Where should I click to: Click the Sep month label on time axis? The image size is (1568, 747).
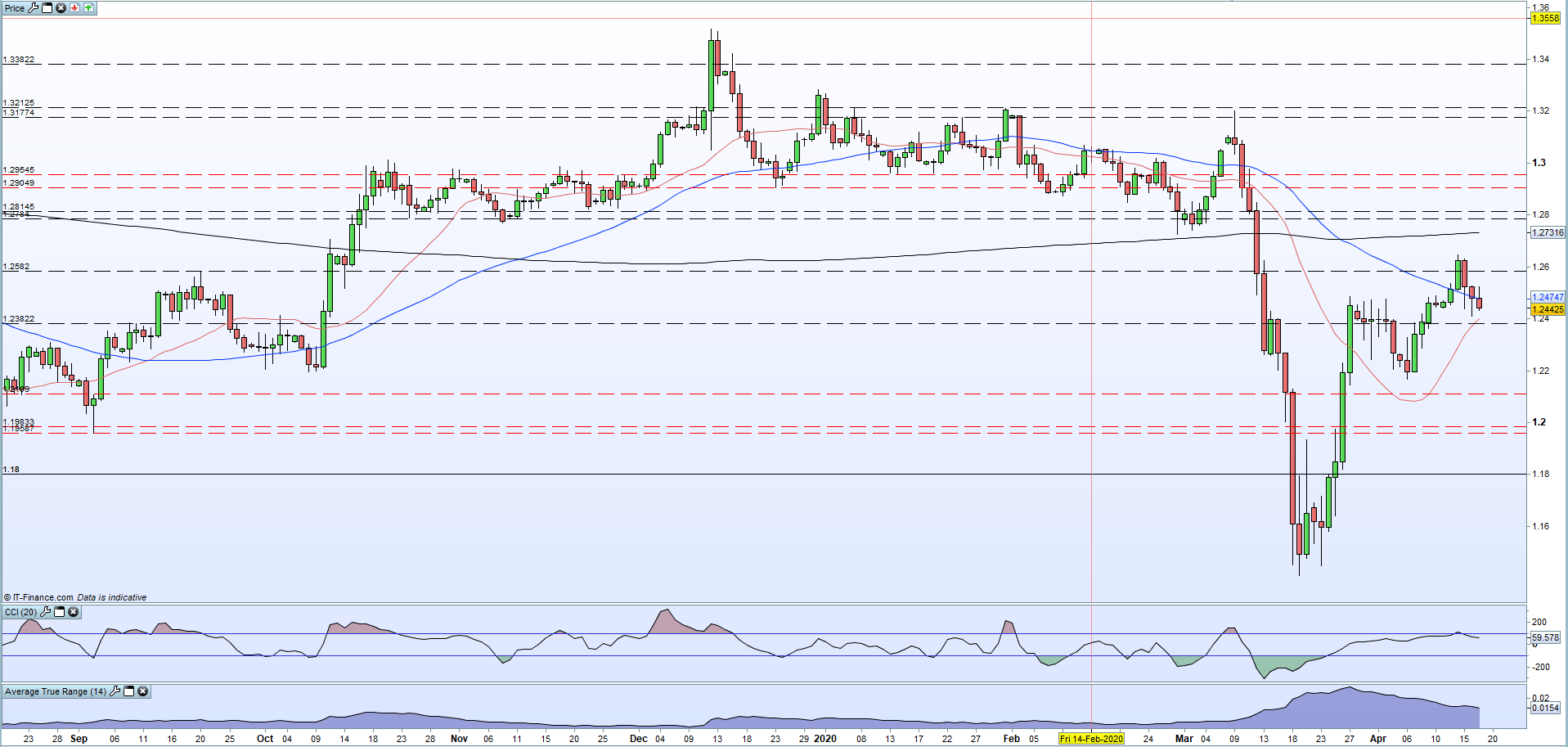79,739
